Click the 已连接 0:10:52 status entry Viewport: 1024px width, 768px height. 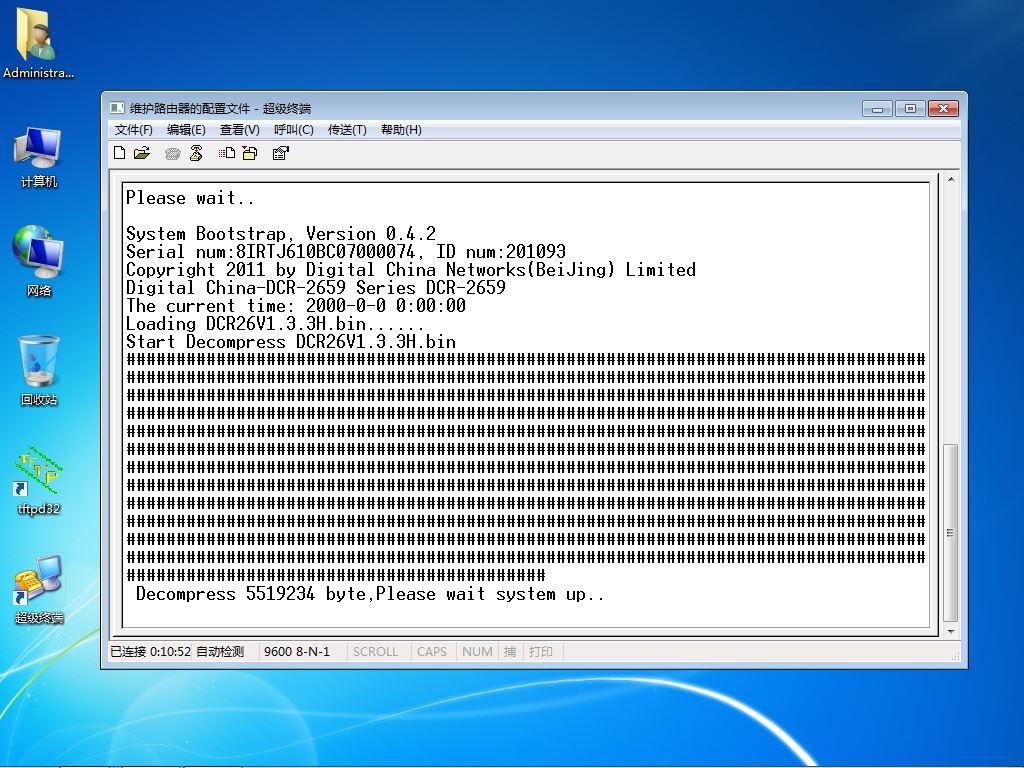[150, 651]
